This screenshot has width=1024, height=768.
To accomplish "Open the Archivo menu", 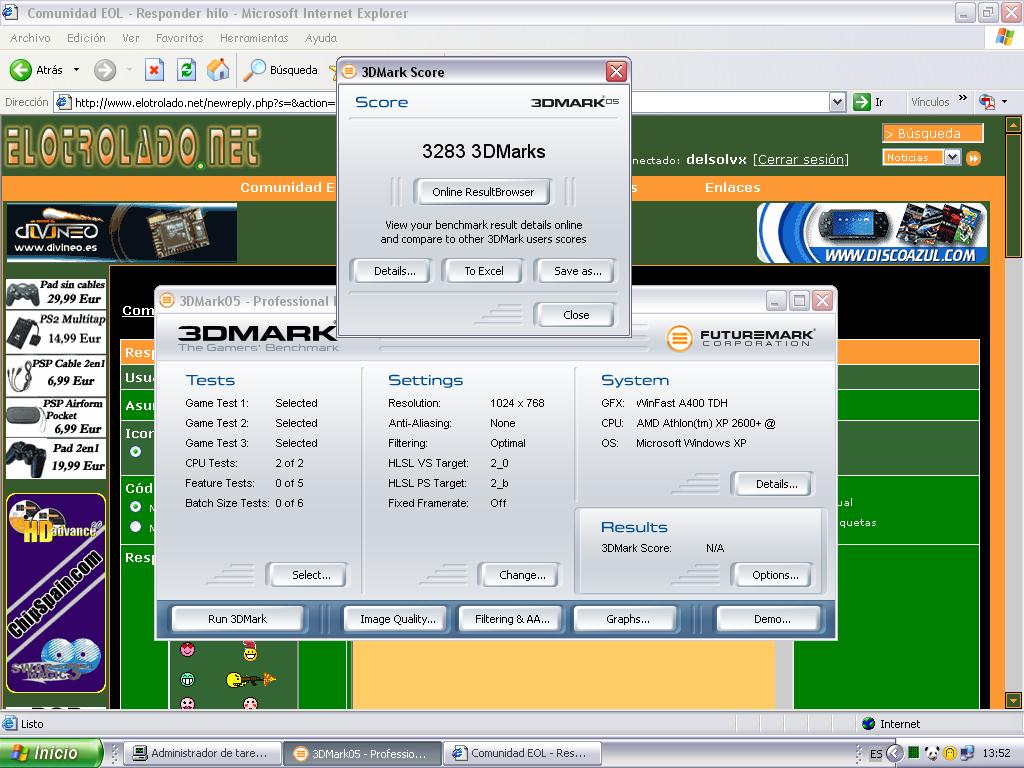I will click(30, 38).
